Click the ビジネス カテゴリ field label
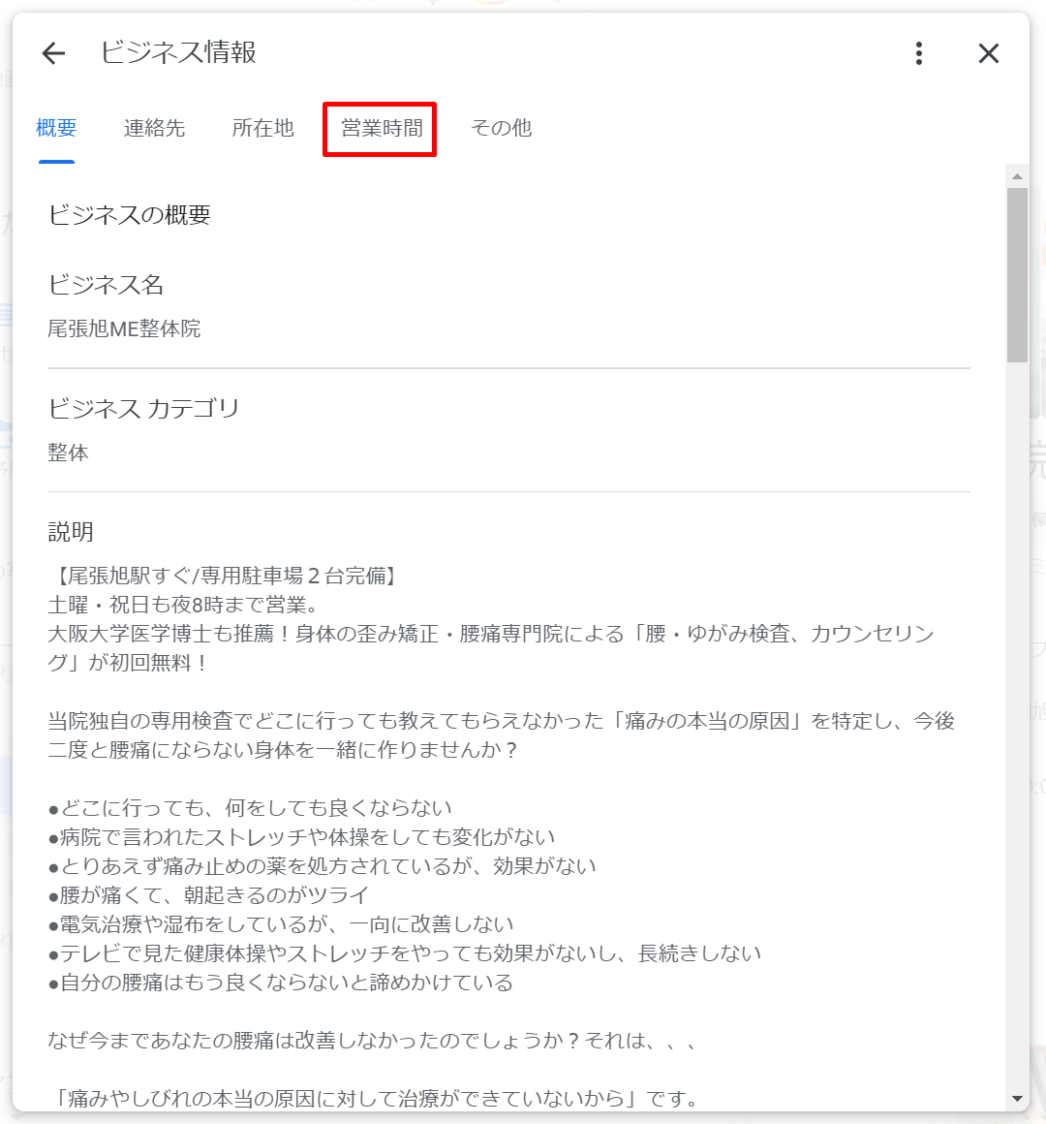 [x=144, y=409]
